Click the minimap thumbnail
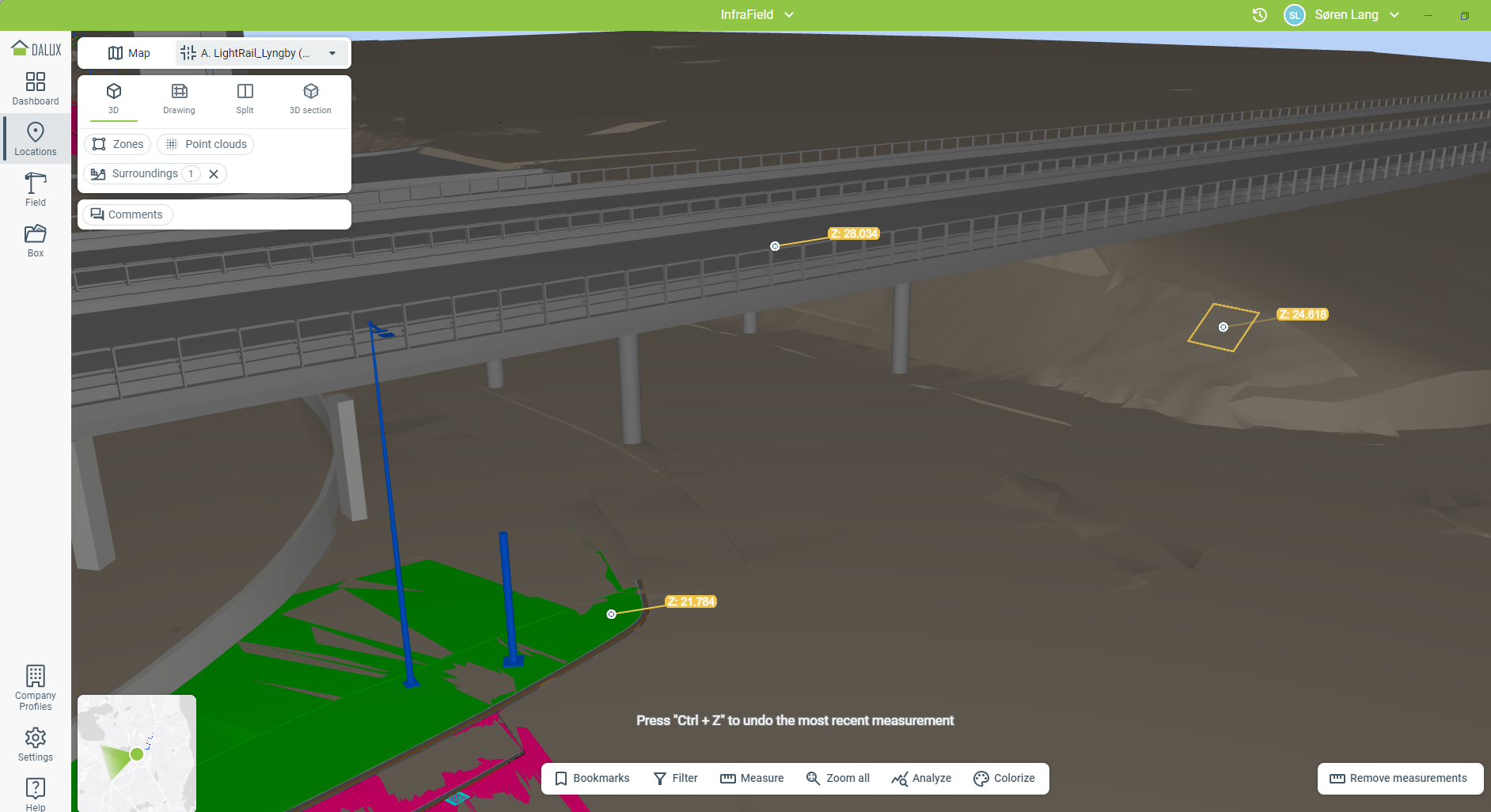 point(137,753)
